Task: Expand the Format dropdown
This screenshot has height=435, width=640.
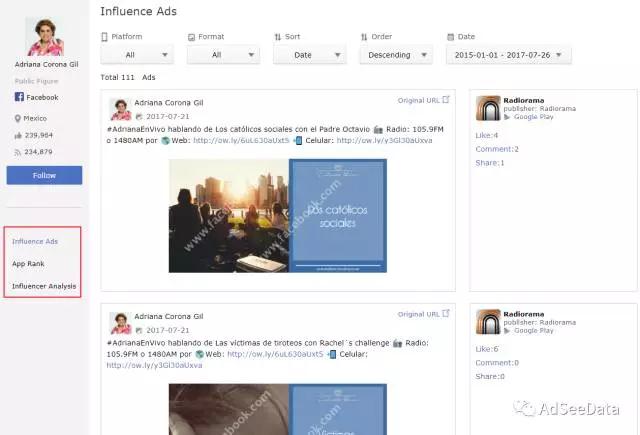Action: pos(223,55)
